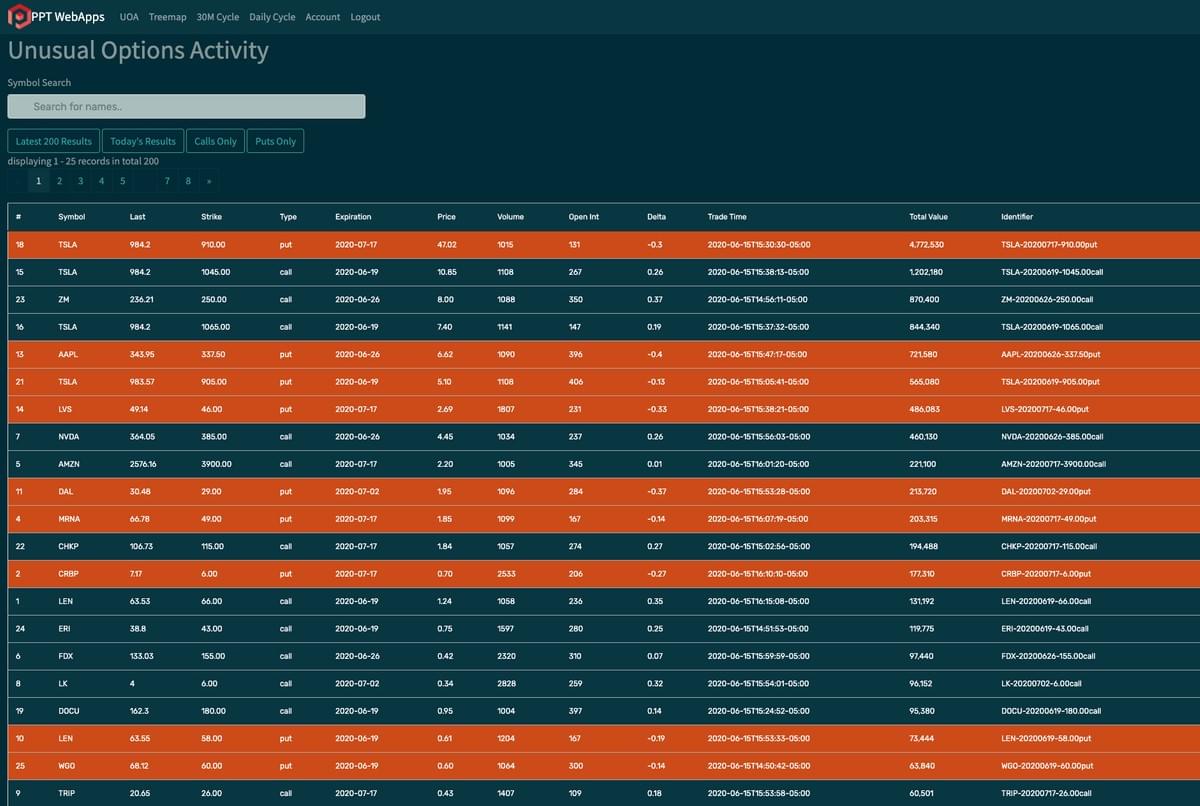Select the FDX symbol cell
Image resolution: width=1200 pixels, height=806 pixels.
point(66,656)
